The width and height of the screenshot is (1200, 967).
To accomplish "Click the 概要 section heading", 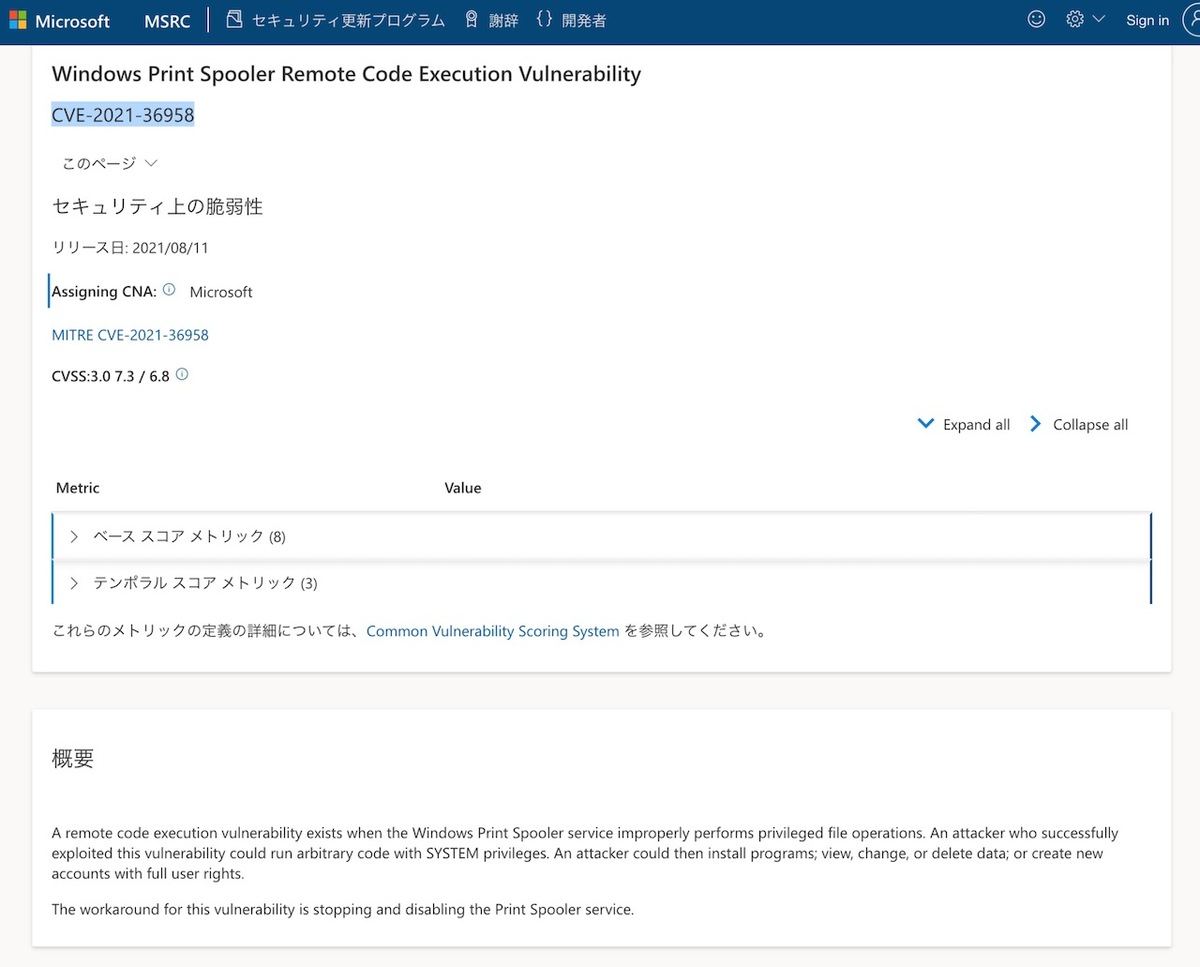I will click(73, 758).
